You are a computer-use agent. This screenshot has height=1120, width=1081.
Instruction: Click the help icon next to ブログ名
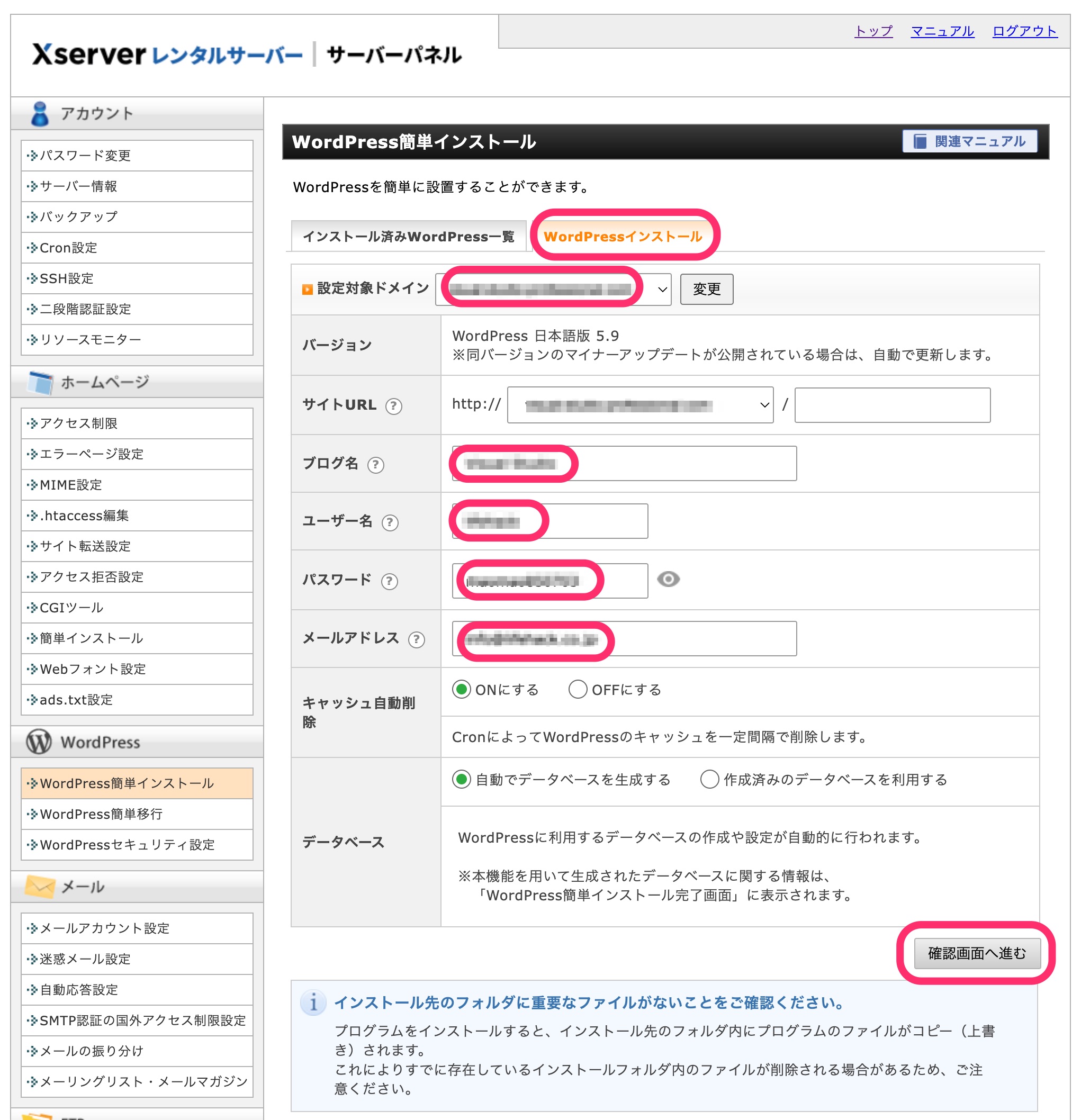[x=375, y=465]
